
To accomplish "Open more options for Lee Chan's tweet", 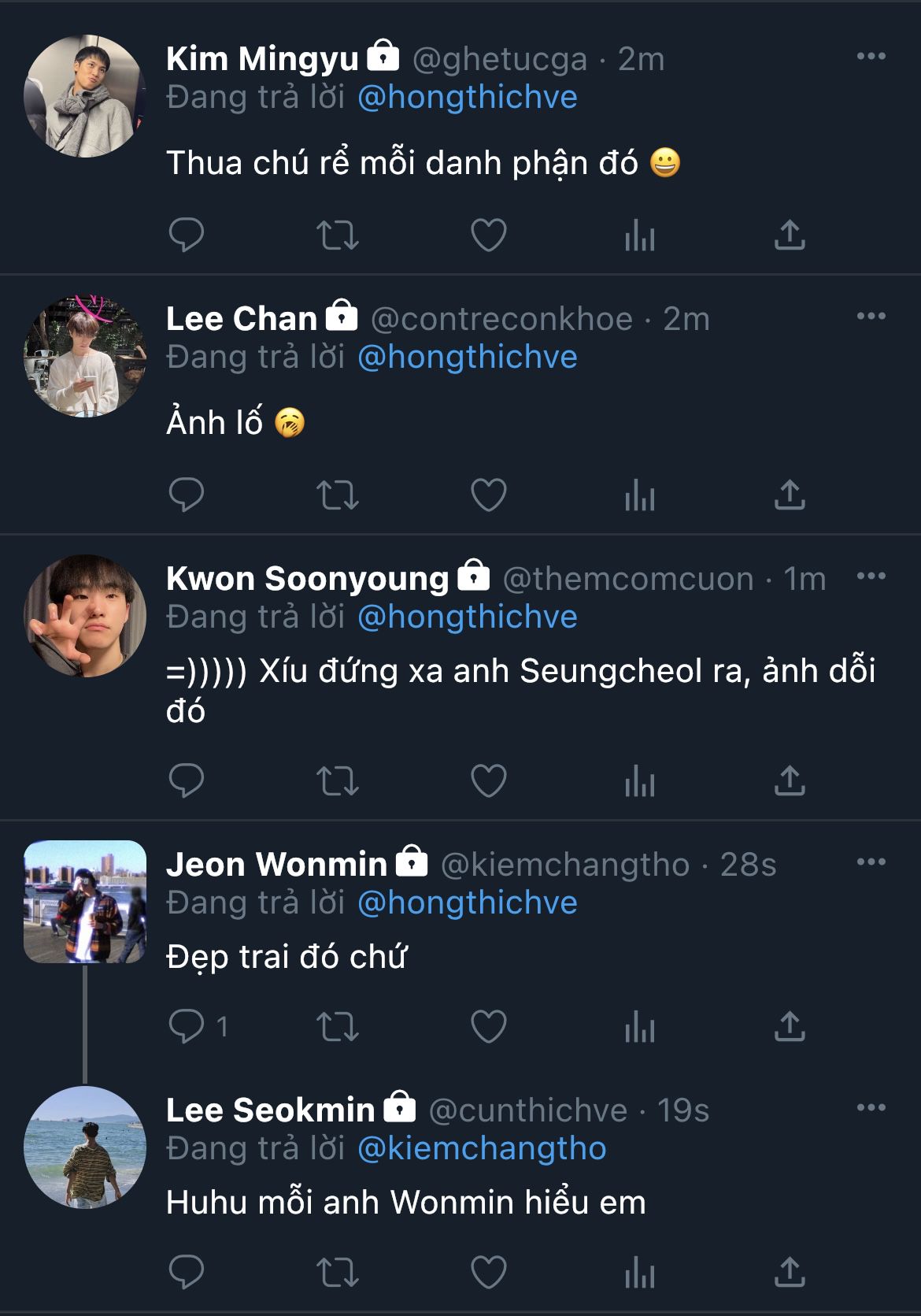I will [x=871, y=317].
